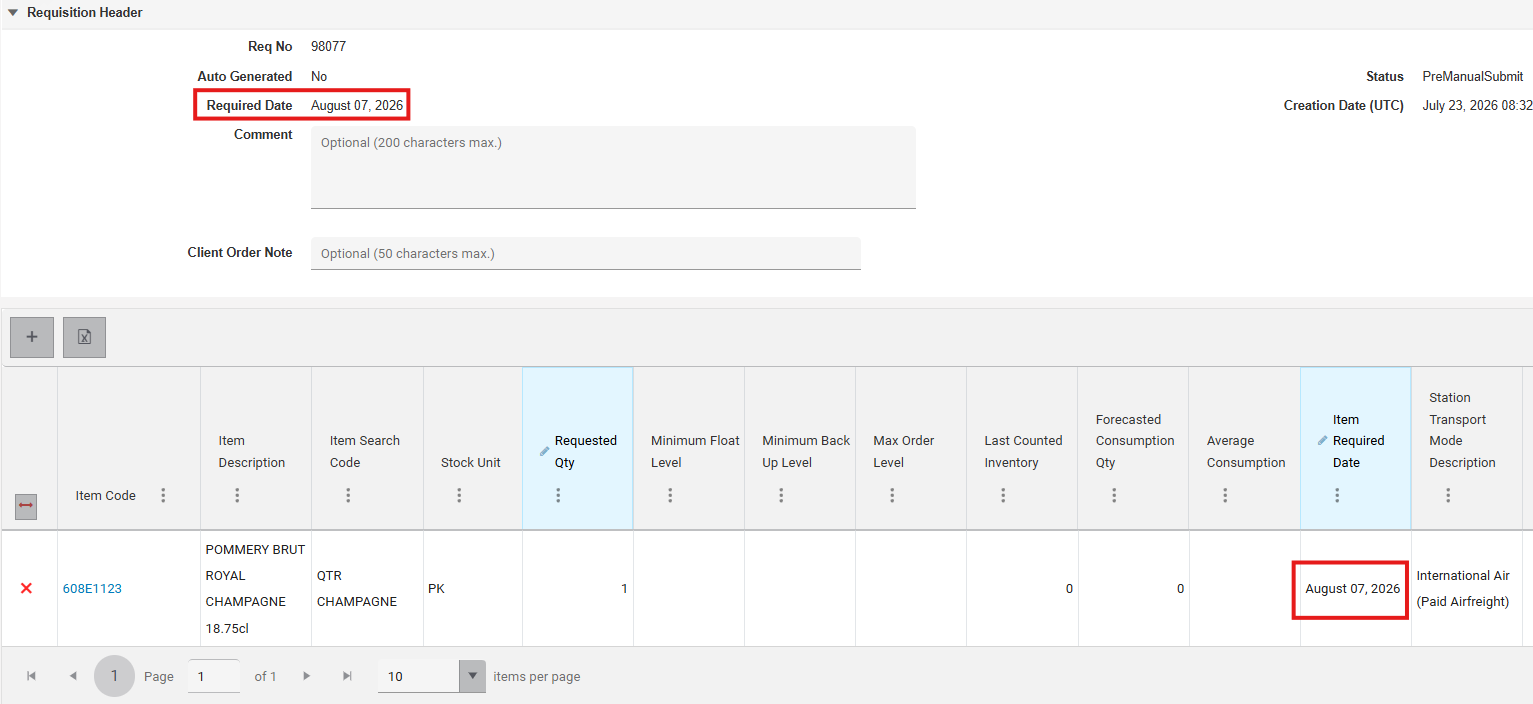Open Item Search Code column menu
Screen dimensions: 1533x704
point(348,495)
